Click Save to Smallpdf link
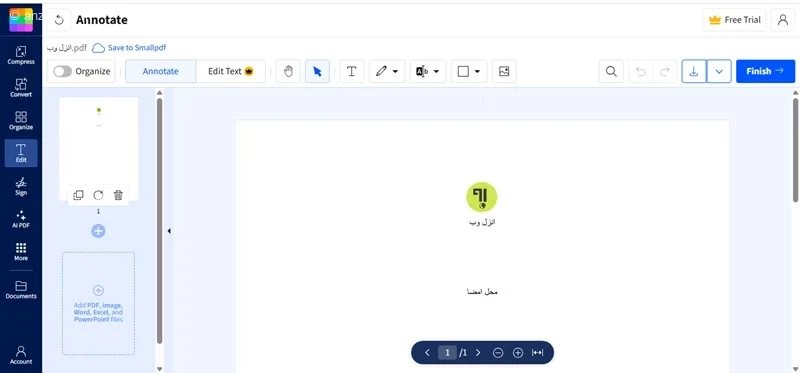This screenshot has width=800, height=373. (x=129, y=48)
